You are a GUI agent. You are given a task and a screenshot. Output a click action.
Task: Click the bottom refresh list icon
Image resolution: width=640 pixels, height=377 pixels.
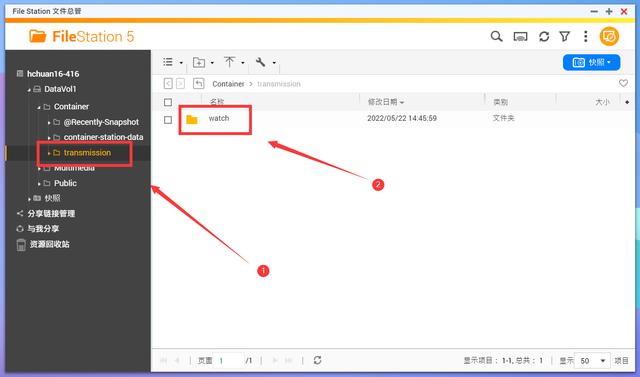[x=317, y=360]
